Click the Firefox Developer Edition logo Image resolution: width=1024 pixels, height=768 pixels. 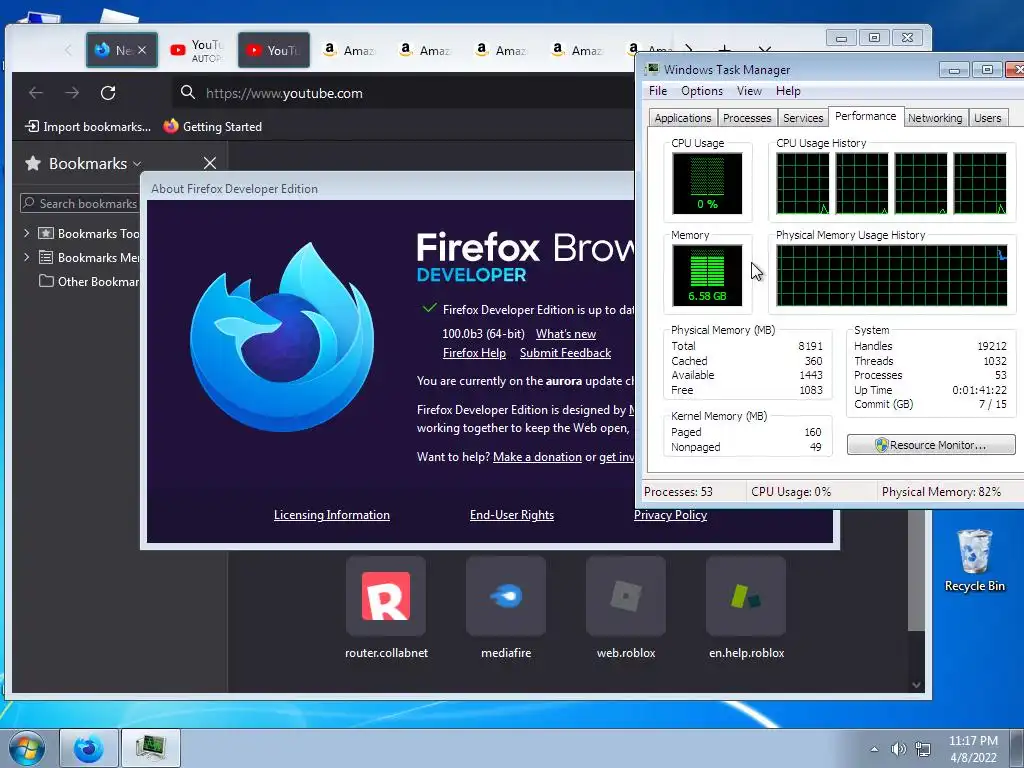tap(282, 337)
